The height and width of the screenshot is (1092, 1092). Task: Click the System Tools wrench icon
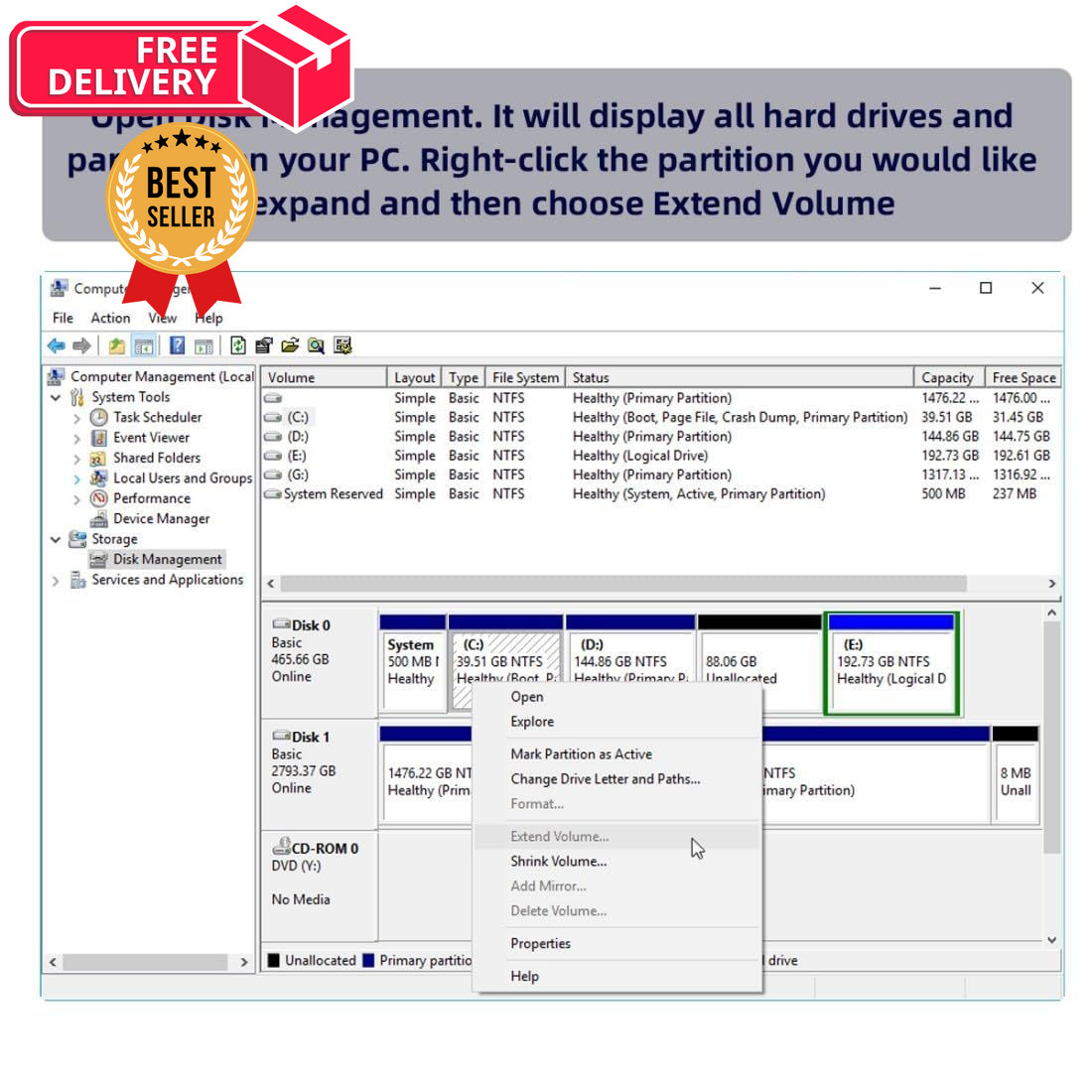pyautogui.click(x=77, y=397)
